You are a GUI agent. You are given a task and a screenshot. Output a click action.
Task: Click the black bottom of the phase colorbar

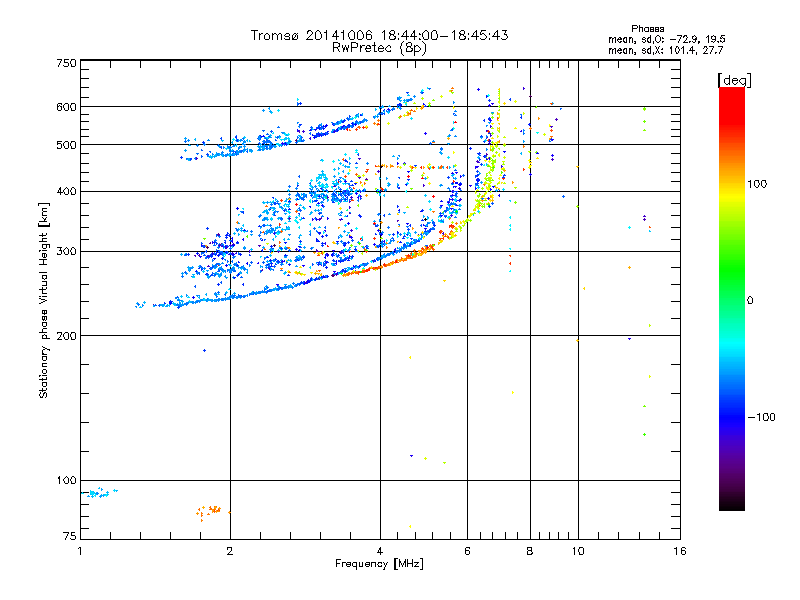(732, 505)
